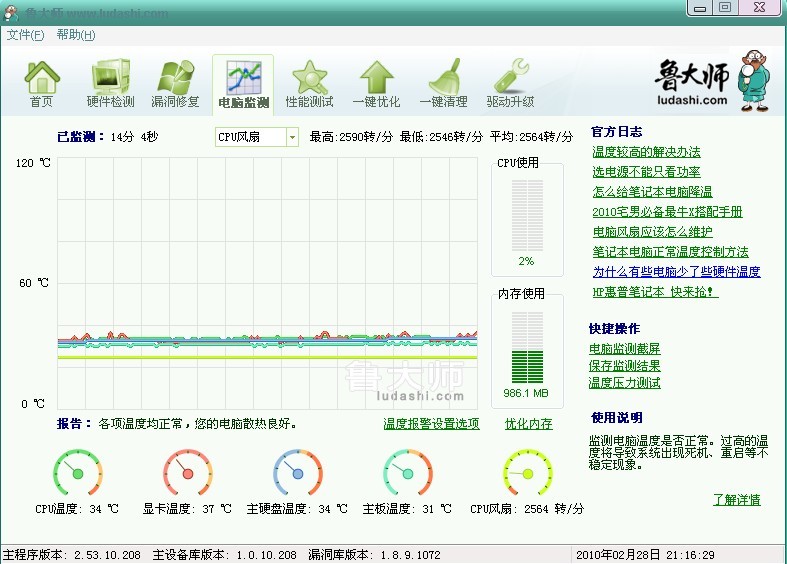Open 选电源不能只看功率 article
The image size is (787, 564).
646,172
